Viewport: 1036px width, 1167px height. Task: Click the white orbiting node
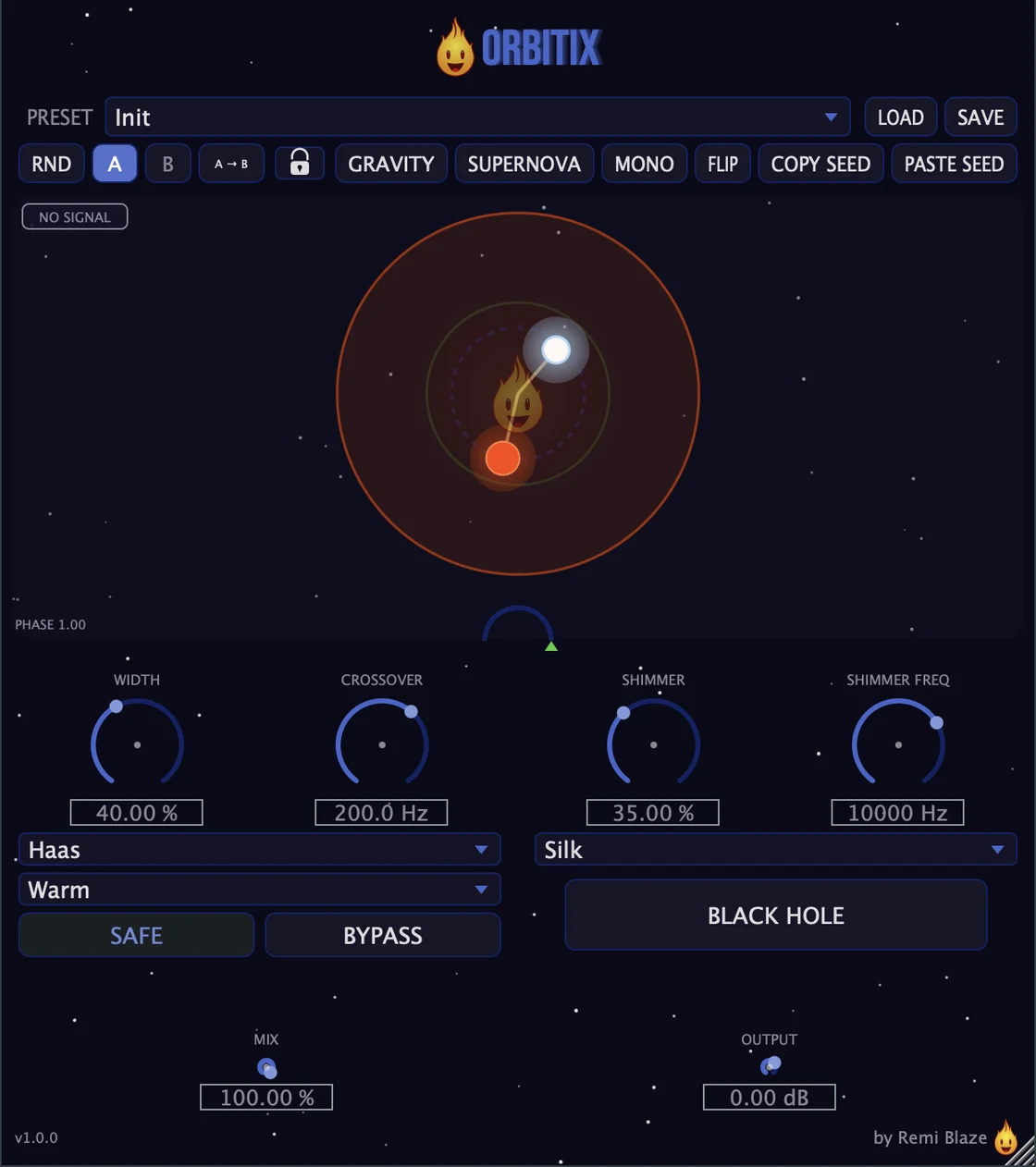(556, 350)
